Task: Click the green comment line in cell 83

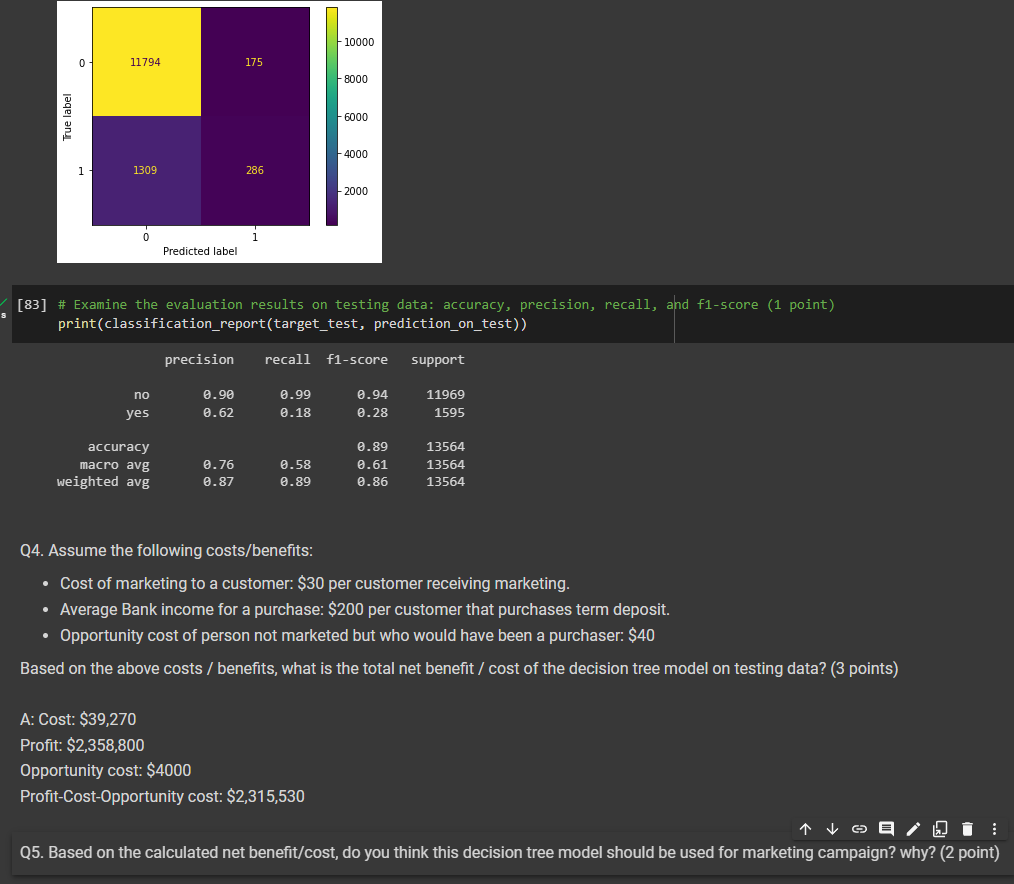Action: coord(446,305)
